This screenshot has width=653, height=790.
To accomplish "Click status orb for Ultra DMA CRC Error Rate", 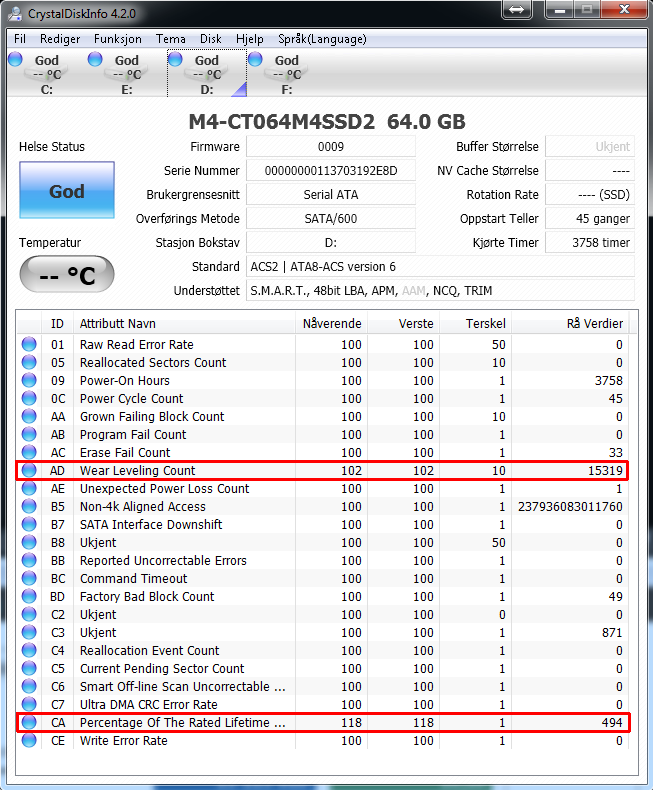I will point(29,704).
